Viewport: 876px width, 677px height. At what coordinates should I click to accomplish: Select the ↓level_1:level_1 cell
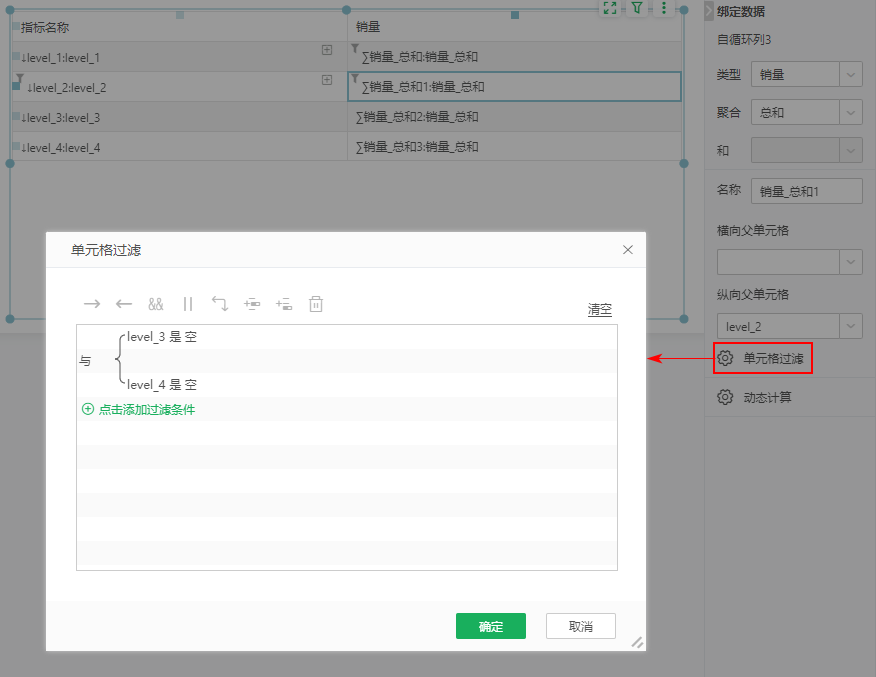[179, 56]
